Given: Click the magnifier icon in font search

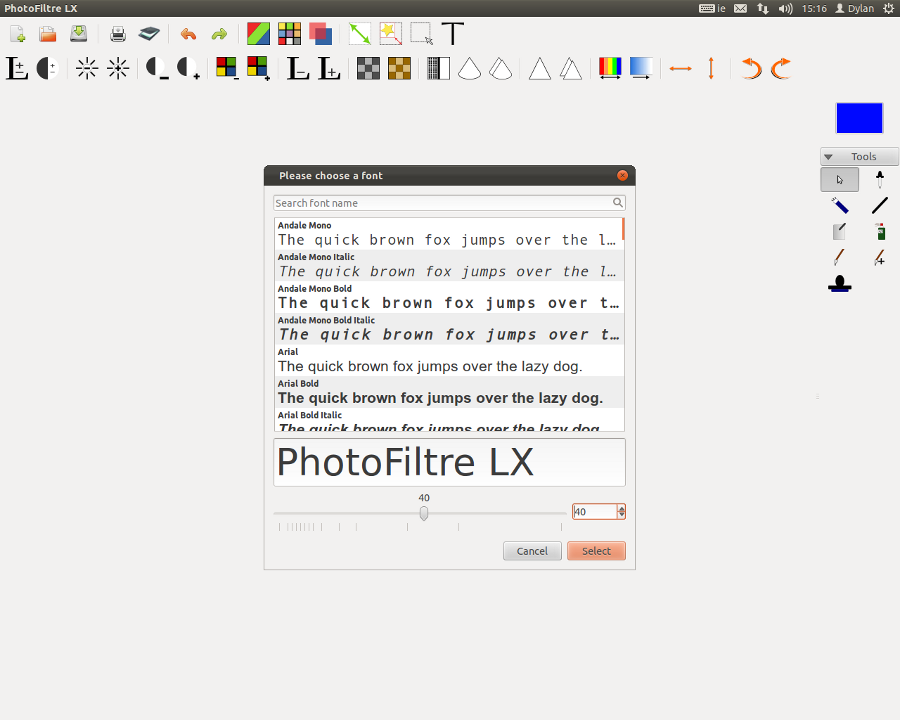Looking at the screenshot, I should click(618, 203).
